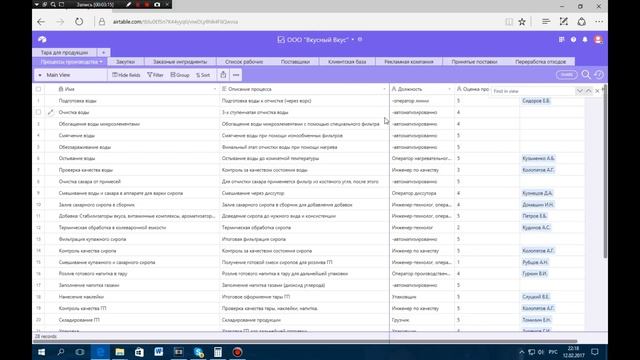The image size is (640, 360).
Task: Click the taskbar clock showing 22:18
Action: 573,352
